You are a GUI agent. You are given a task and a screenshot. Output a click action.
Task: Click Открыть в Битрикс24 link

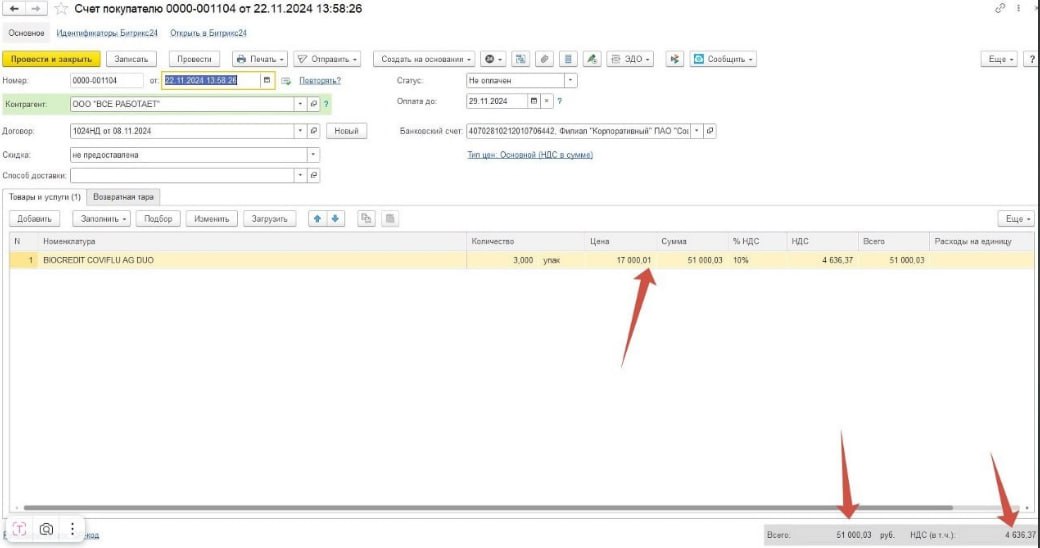pyautogui.click(x=208, y=33)
